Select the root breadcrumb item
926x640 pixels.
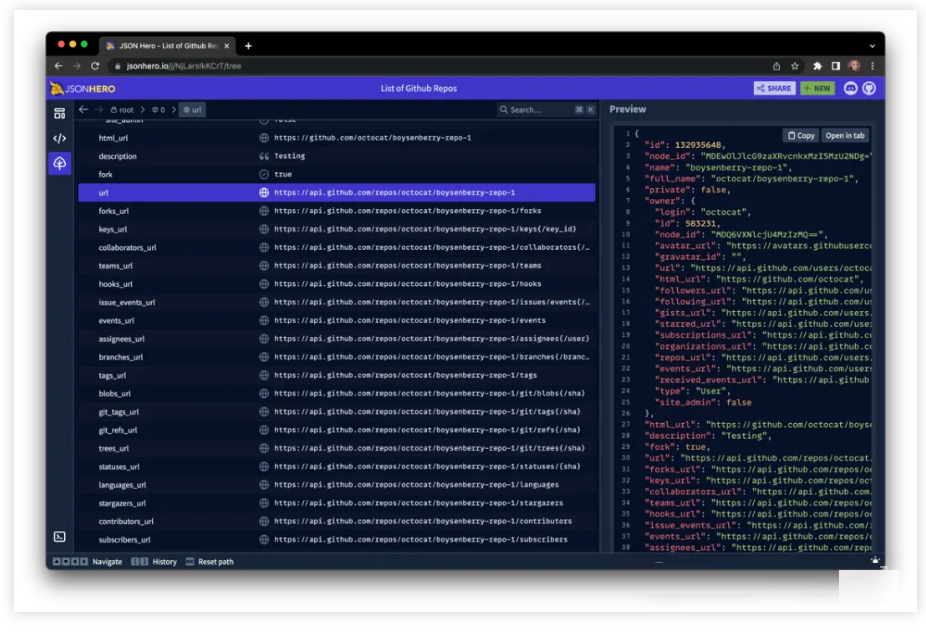coord(122,110)
